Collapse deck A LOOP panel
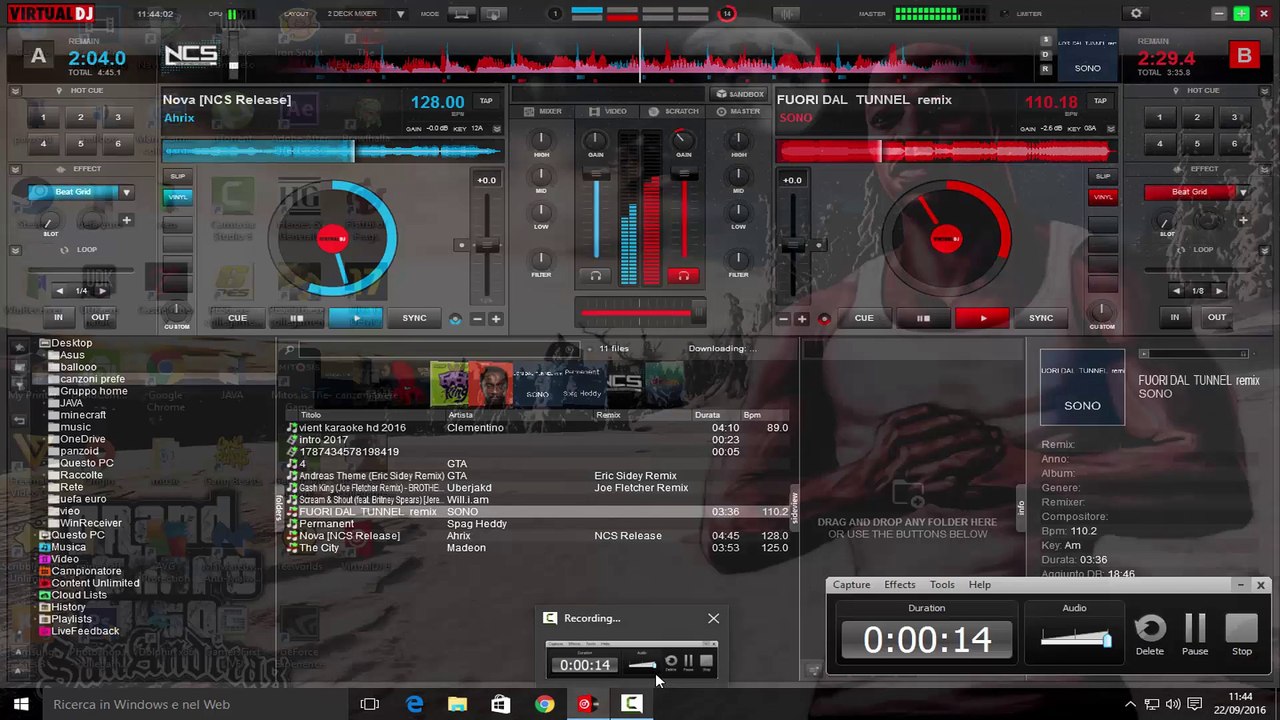Screen dimensions: 1280x720 click(x=14, y=249)
